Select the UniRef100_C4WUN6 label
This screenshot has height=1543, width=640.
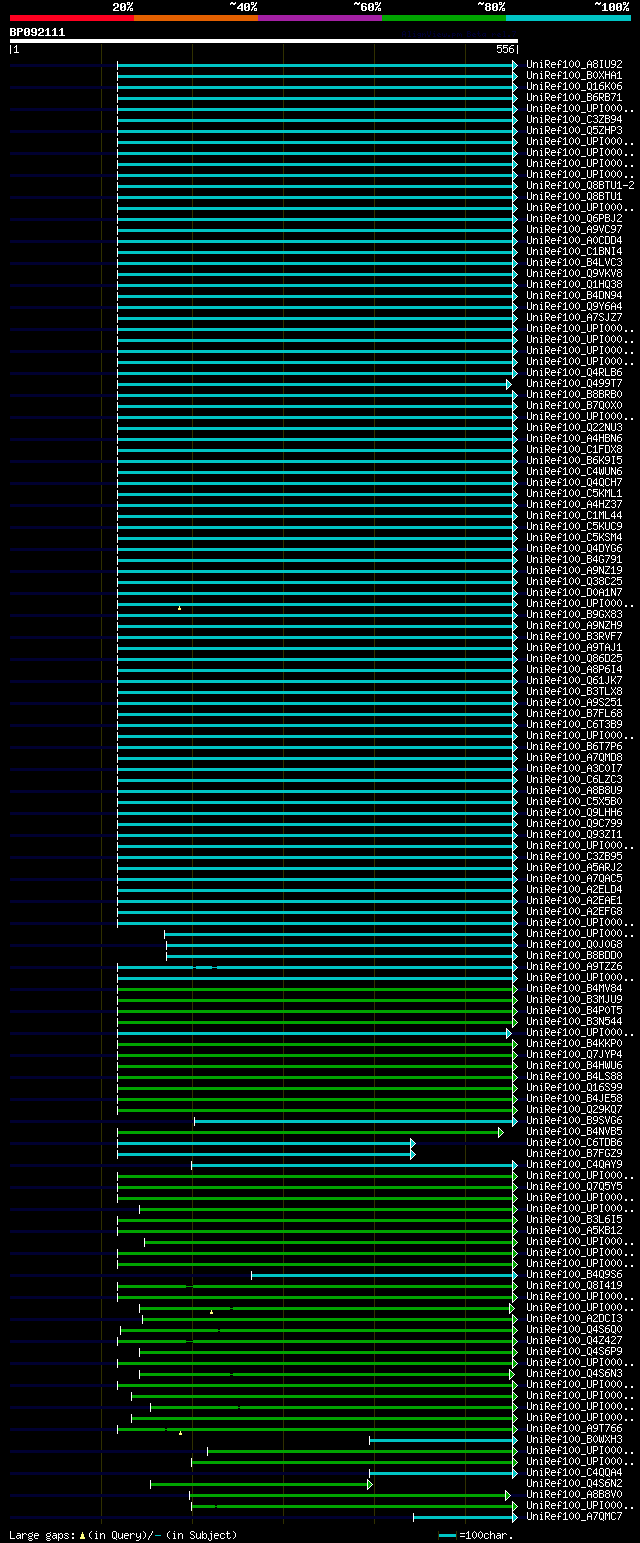point(574,472)
